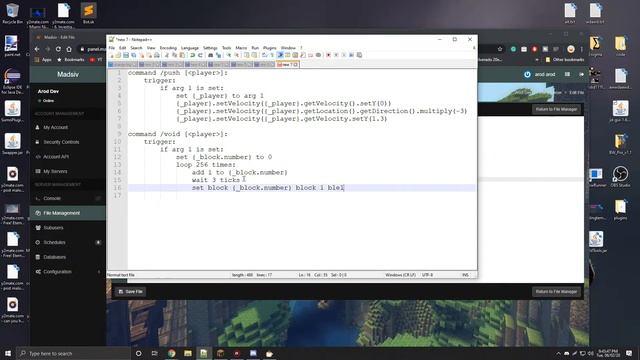Screen dimensions: 640x360
Task: Click the Save All toolbar icon
Action: (133, 55)
